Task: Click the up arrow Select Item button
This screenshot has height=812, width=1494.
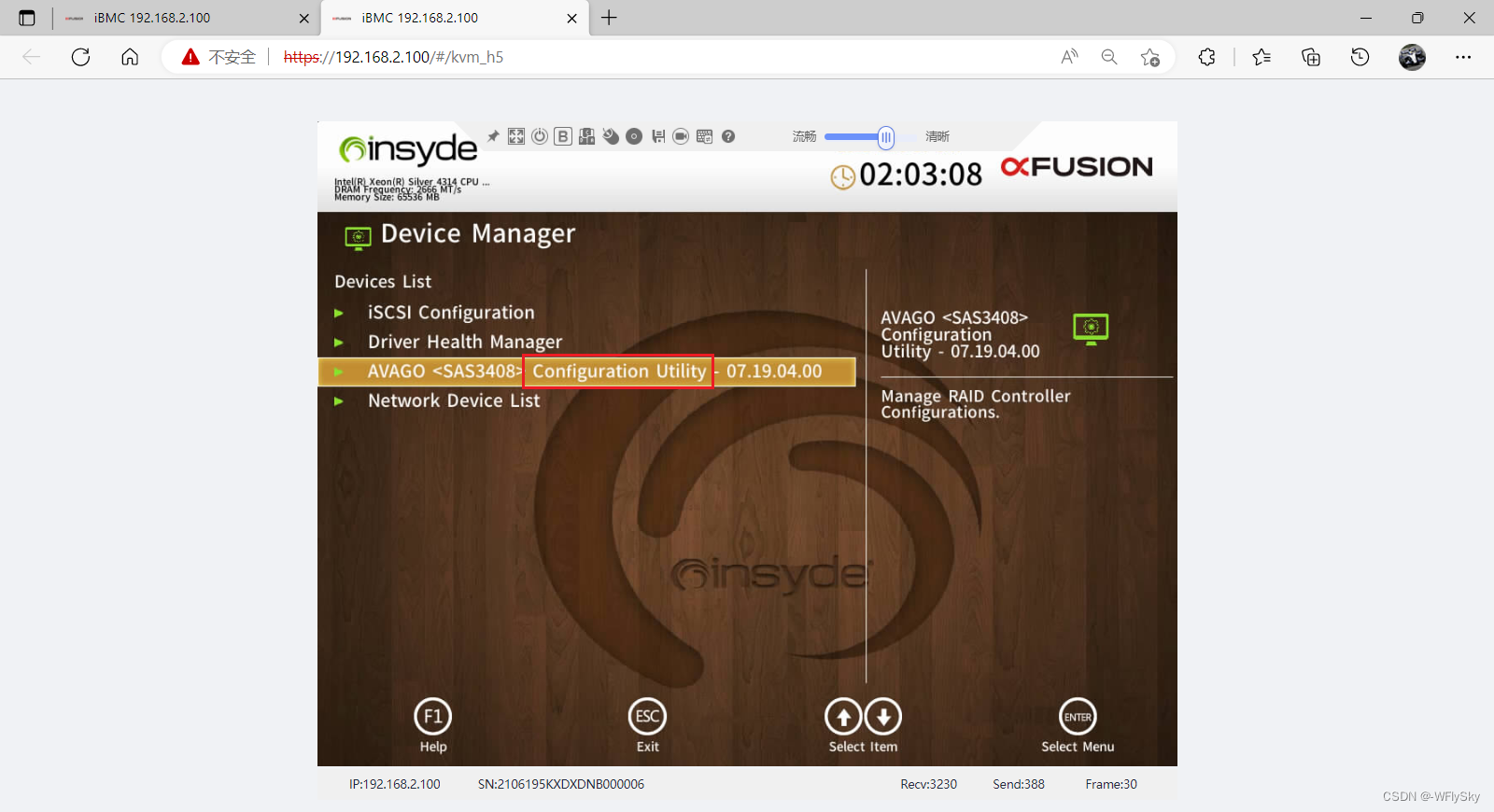Action: [844, 717]
